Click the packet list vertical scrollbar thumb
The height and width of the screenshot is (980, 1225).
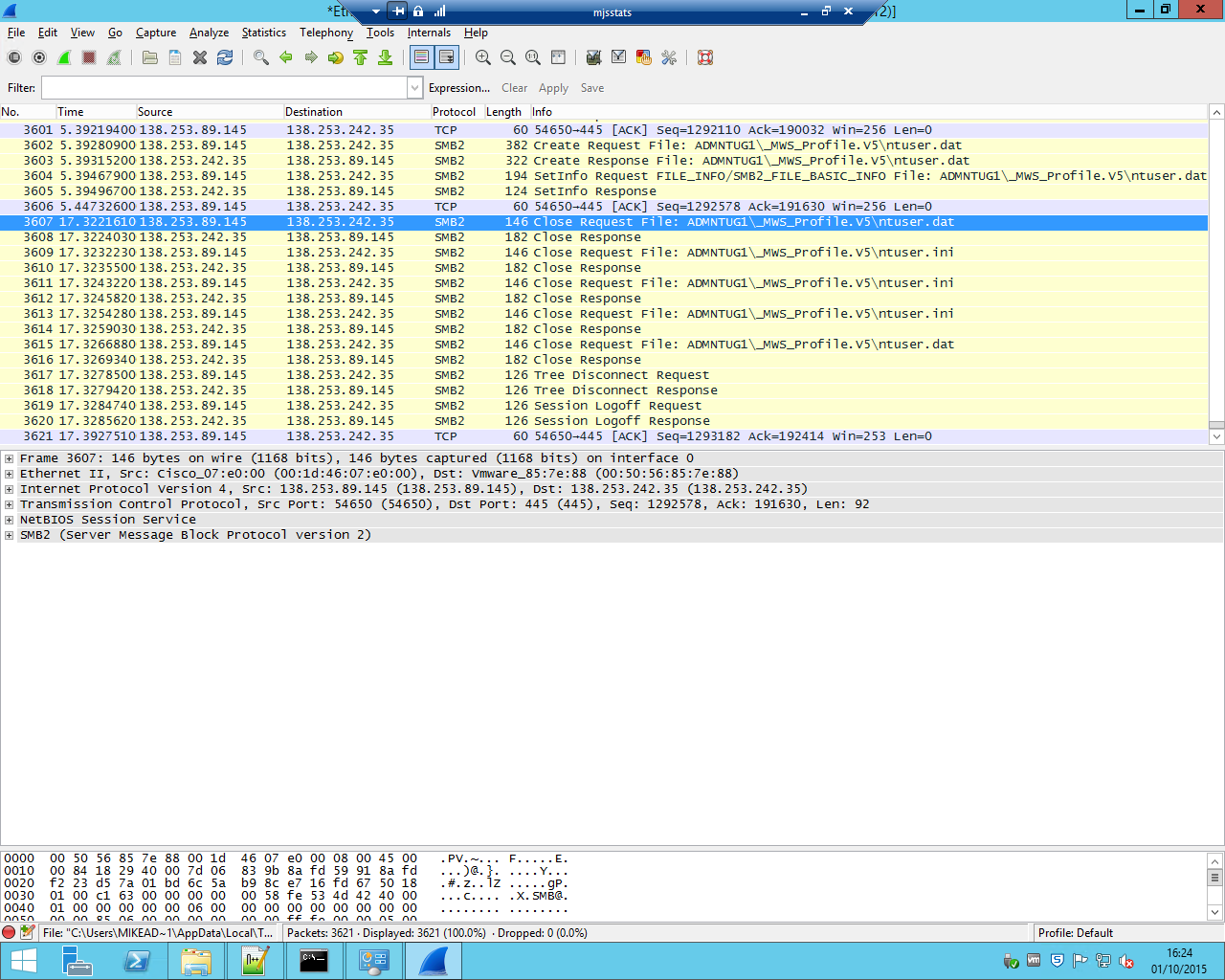(1216, 426)
